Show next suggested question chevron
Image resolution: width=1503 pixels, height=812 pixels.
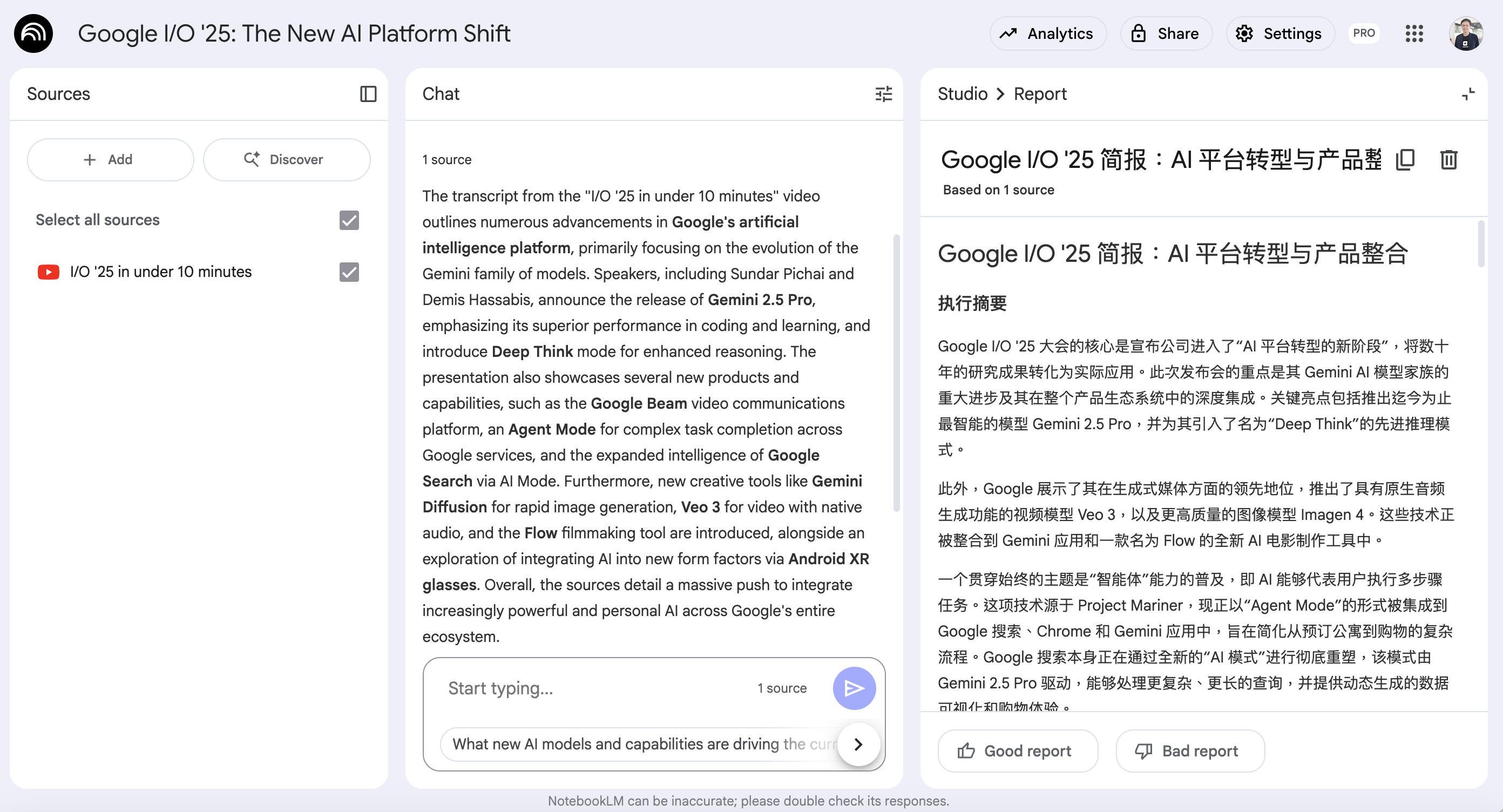[x=858, y=744]
